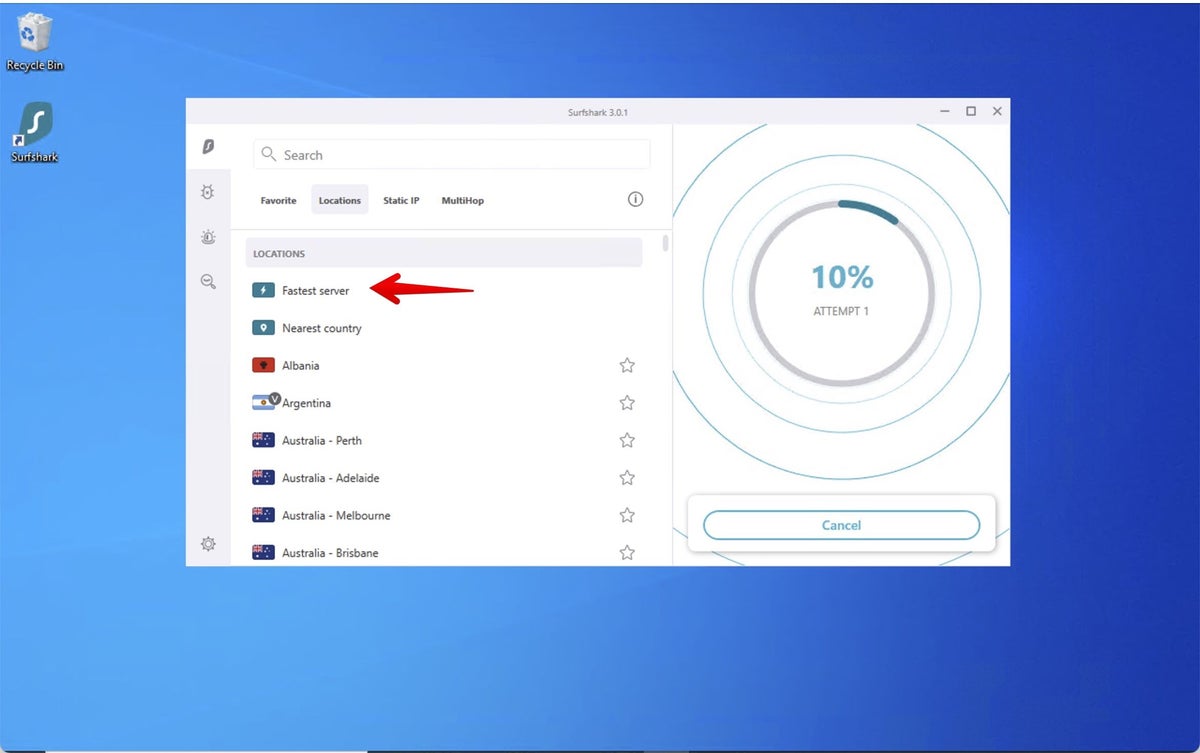The height and width of the screenshot is (753, 1200).
Task: Click the Australia - Adelaide flag icon
Action: pos(263,478)
